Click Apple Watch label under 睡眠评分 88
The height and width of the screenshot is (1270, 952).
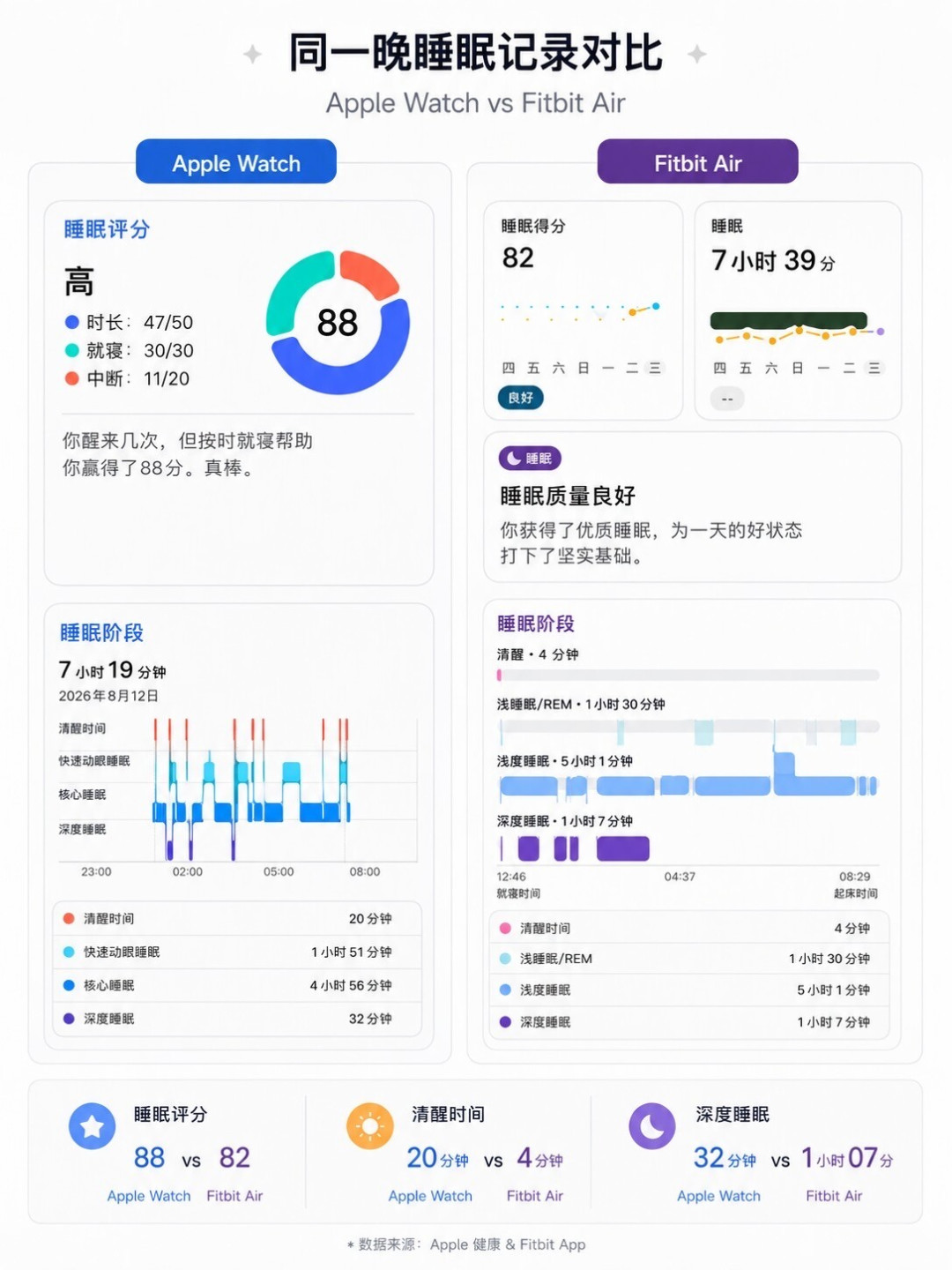point(149,1196)
